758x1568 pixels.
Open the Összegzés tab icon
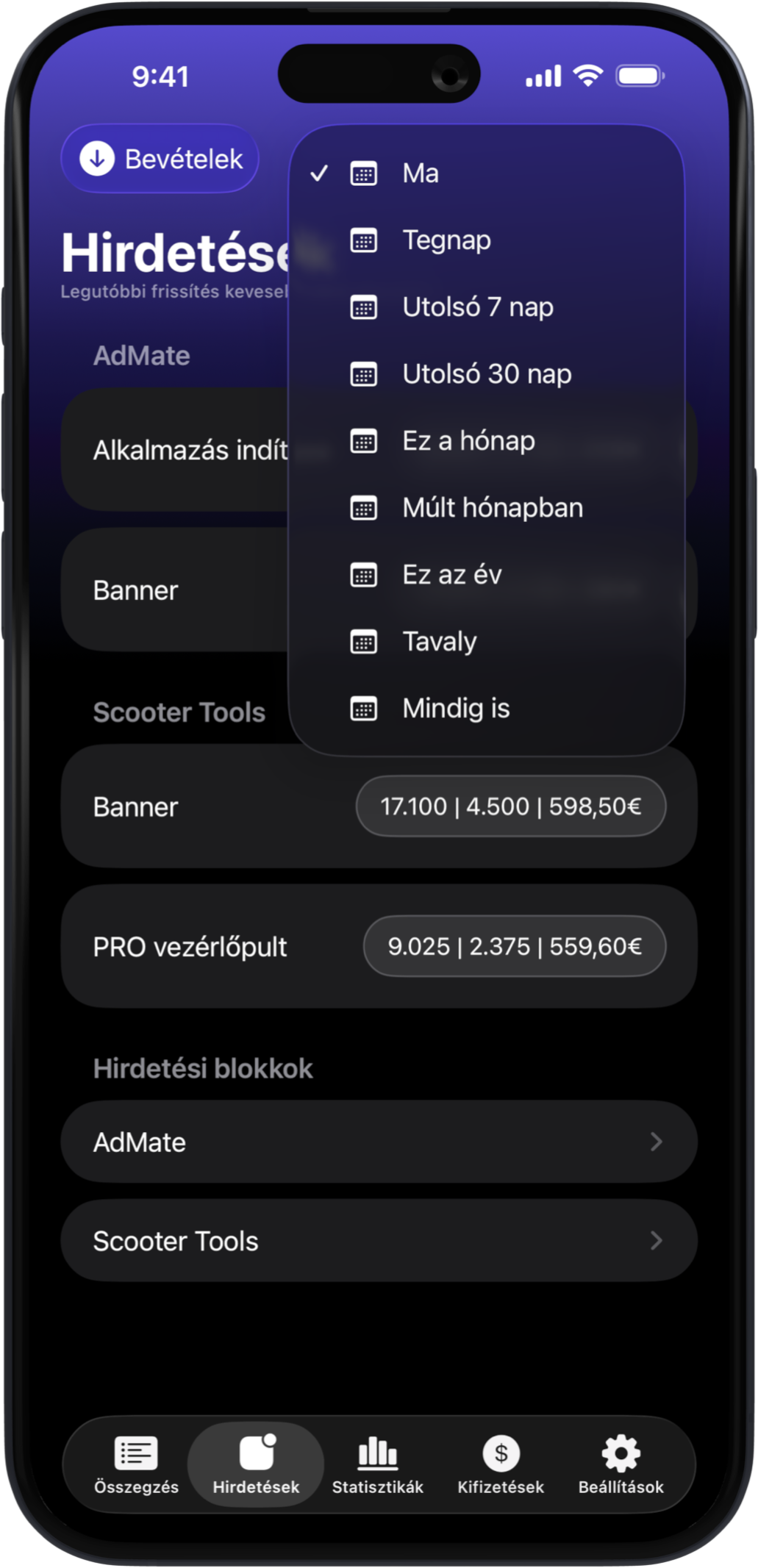tap(136, 1453)
